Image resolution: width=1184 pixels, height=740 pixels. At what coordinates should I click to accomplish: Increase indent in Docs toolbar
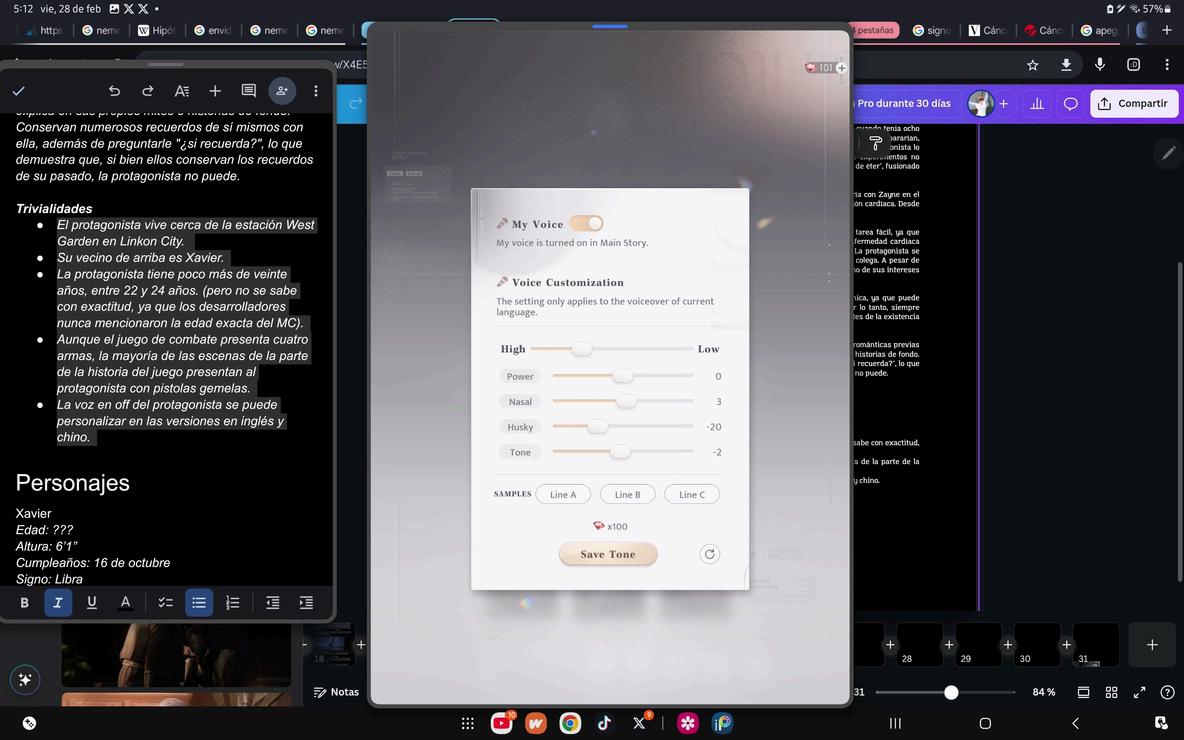[306, 603]
